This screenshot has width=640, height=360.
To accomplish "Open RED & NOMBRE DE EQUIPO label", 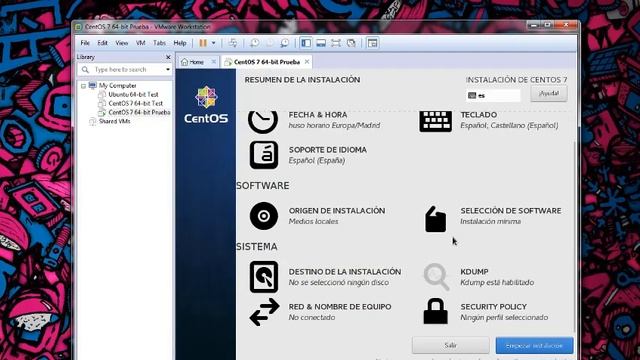I will 340,307.
